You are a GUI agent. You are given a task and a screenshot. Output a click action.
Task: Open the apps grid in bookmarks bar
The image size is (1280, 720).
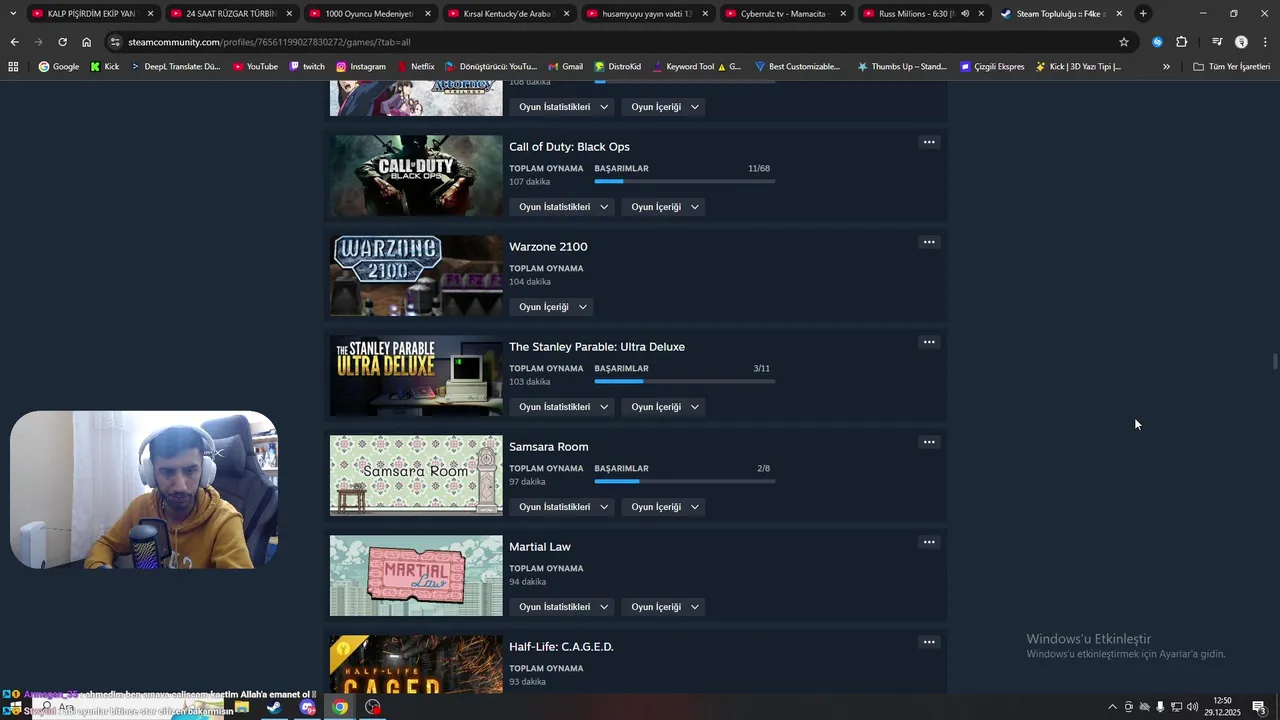pos(13,67)
